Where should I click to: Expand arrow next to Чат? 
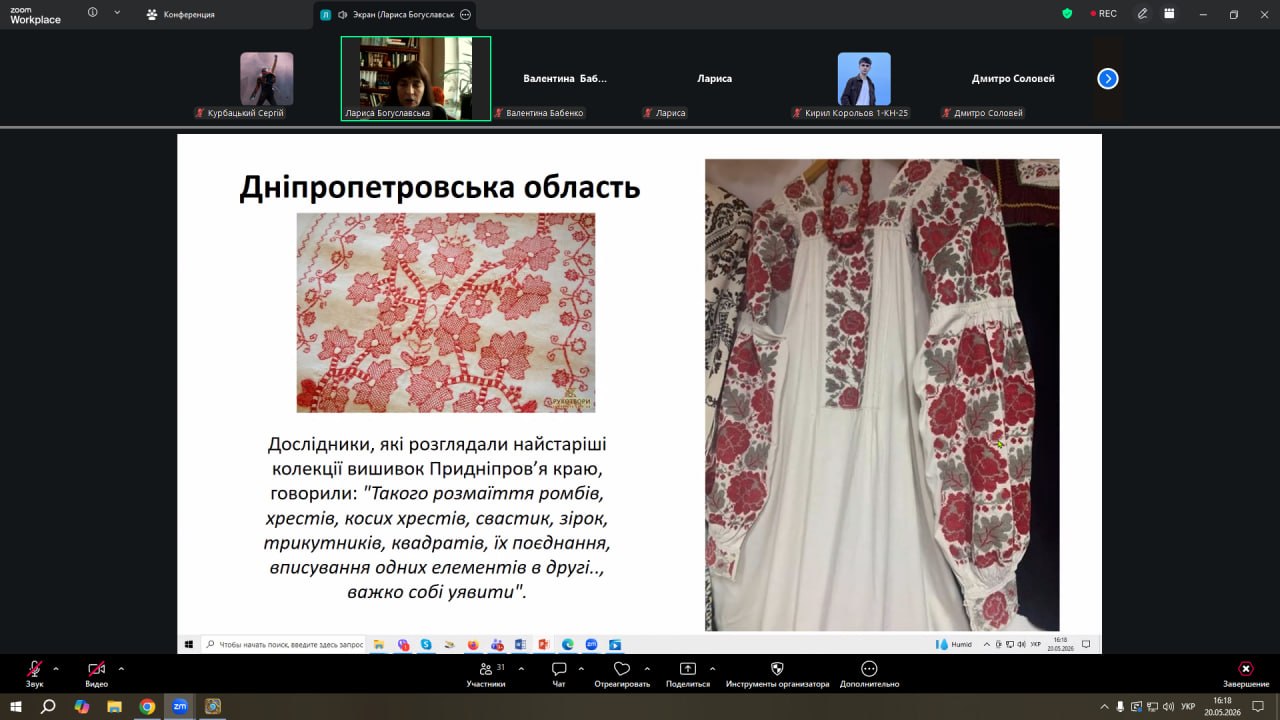tap(582, 668)
